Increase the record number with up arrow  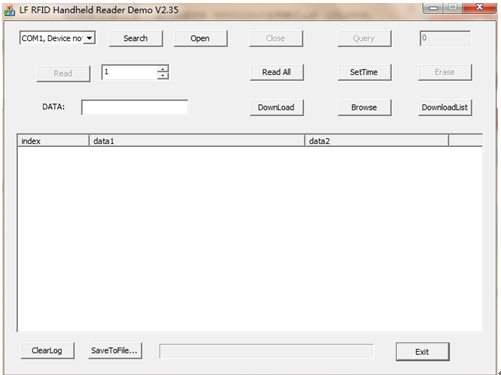click(163, 69)
